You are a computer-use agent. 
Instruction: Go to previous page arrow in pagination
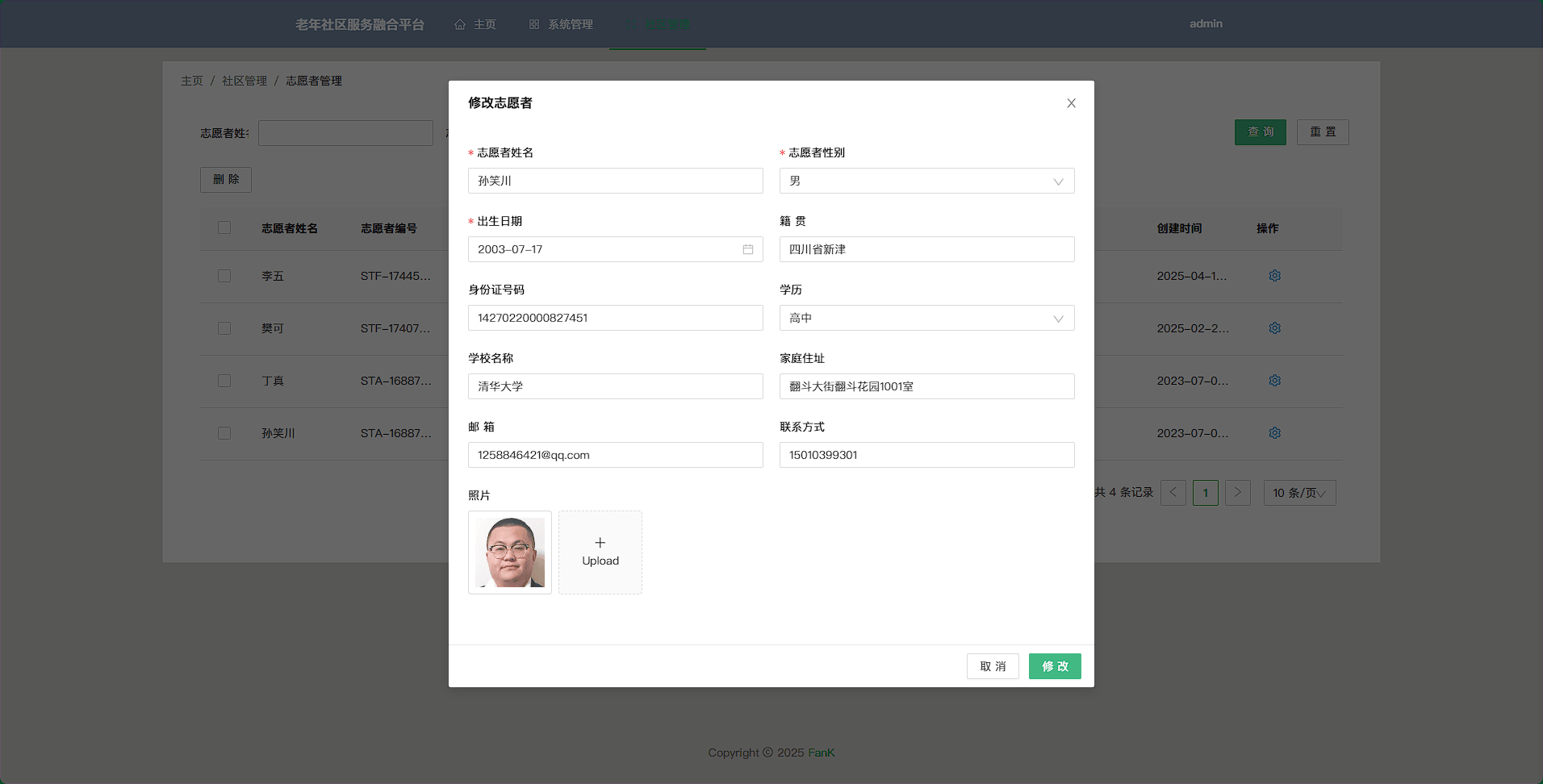point(1173,492)
